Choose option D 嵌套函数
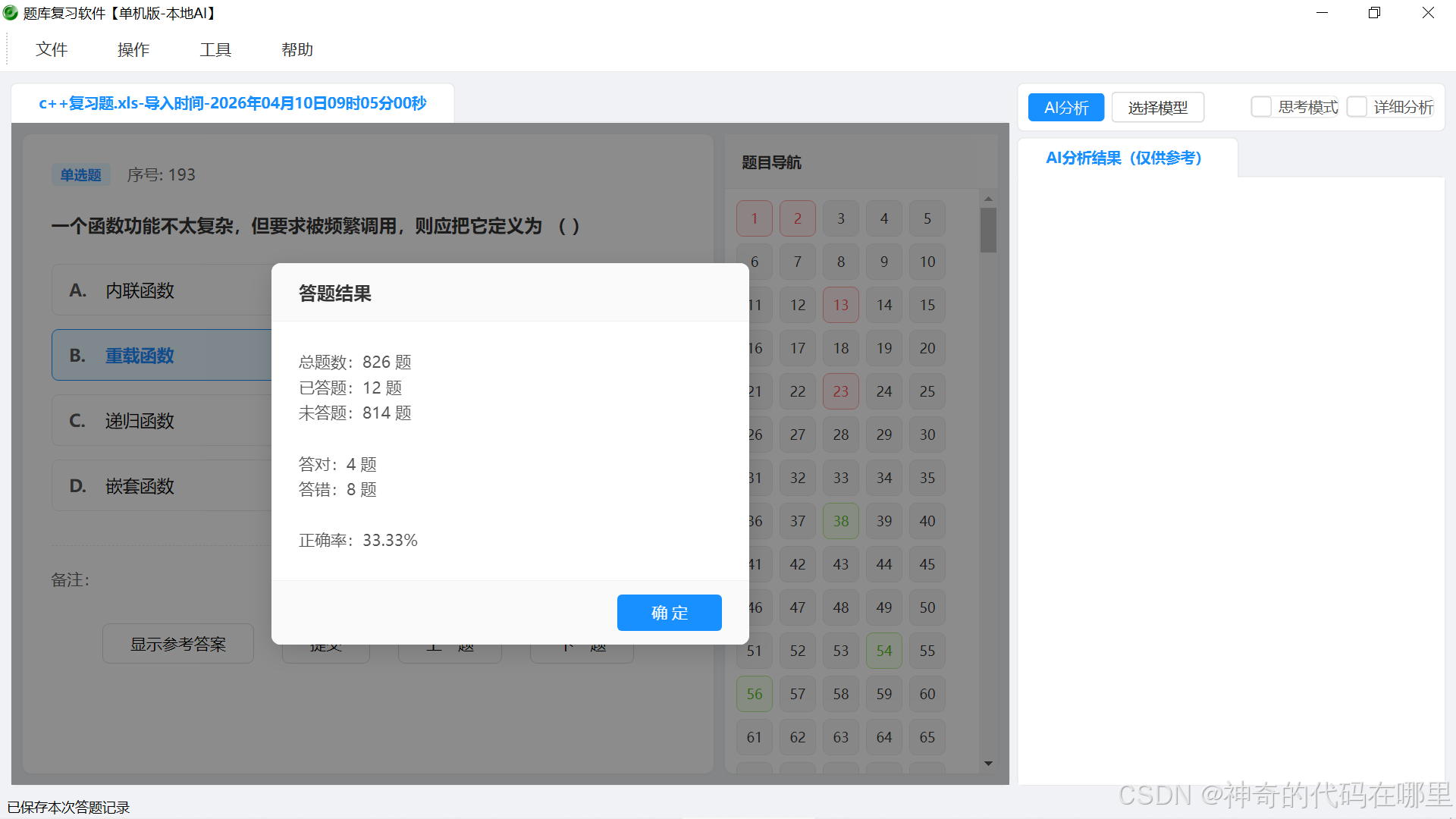The width and height of the screenshot is (1456, 819). click(162, 486)
